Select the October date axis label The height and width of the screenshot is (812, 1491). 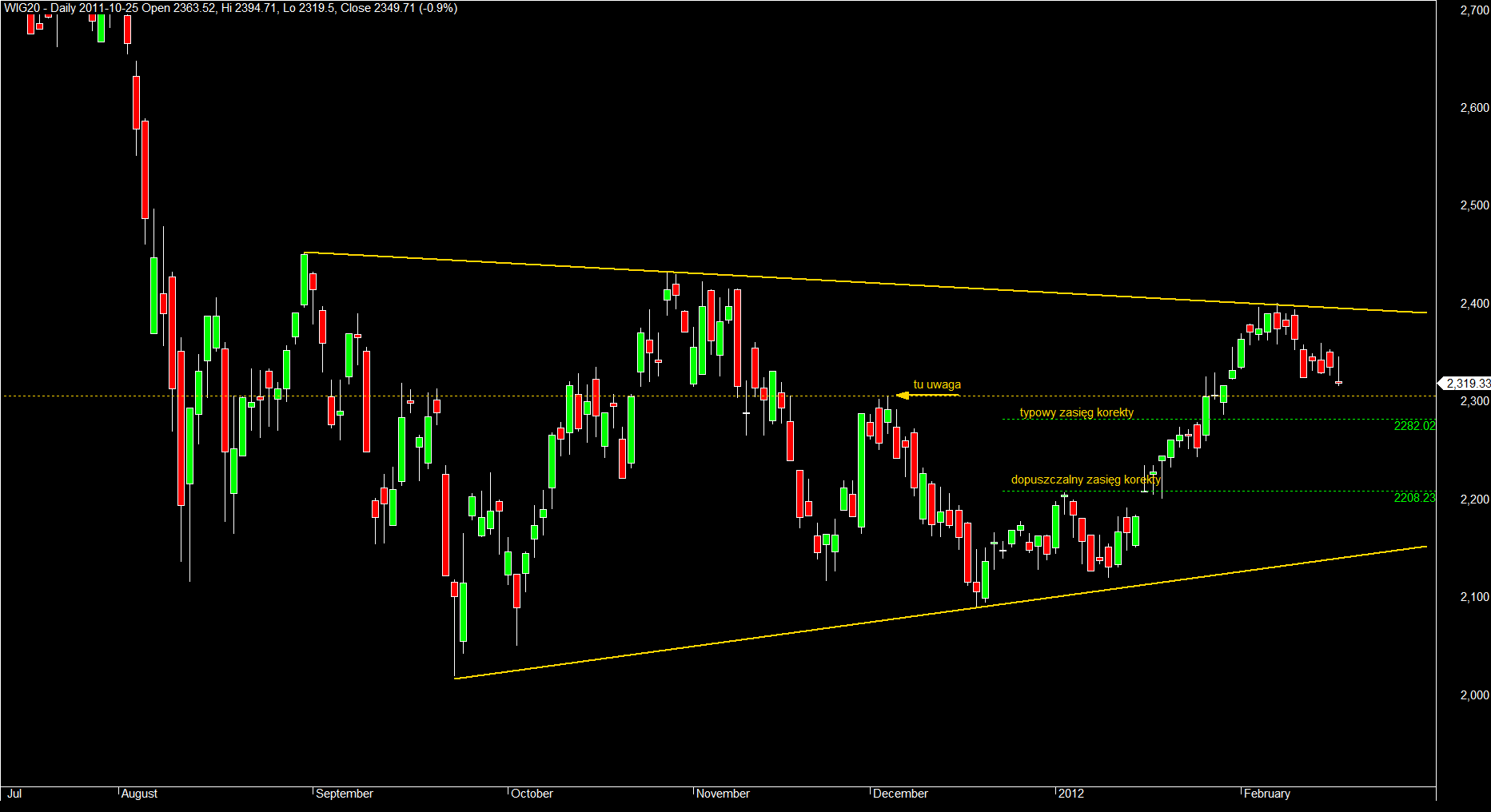532,794
